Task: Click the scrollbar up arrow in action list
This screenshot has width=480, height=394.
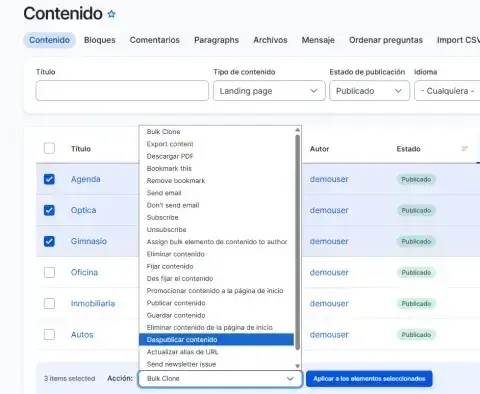Action: (298, 130)
